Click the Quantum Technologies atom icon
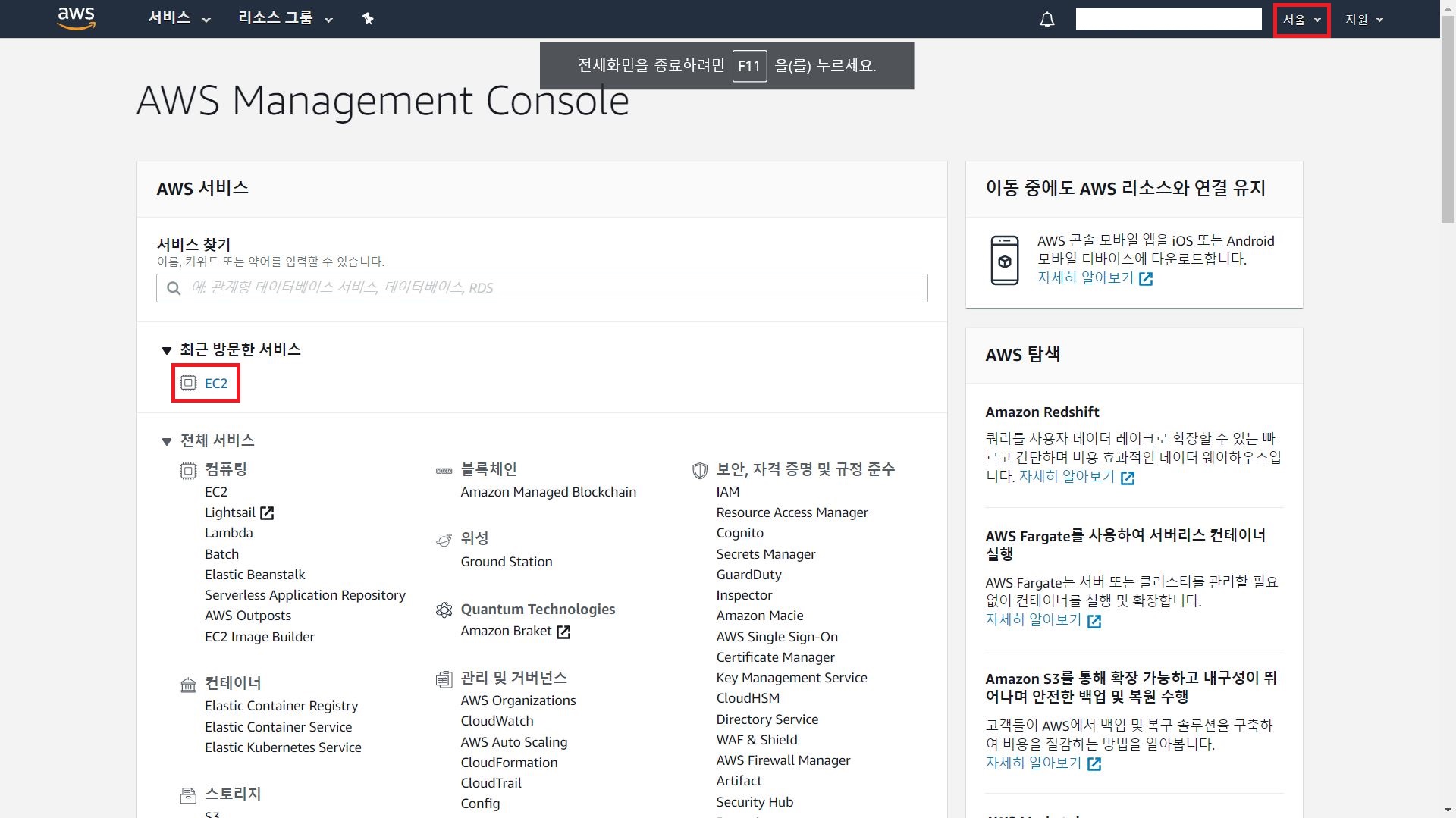Image resolution: width=1456 pixels, height=818 pixels. 444,610
